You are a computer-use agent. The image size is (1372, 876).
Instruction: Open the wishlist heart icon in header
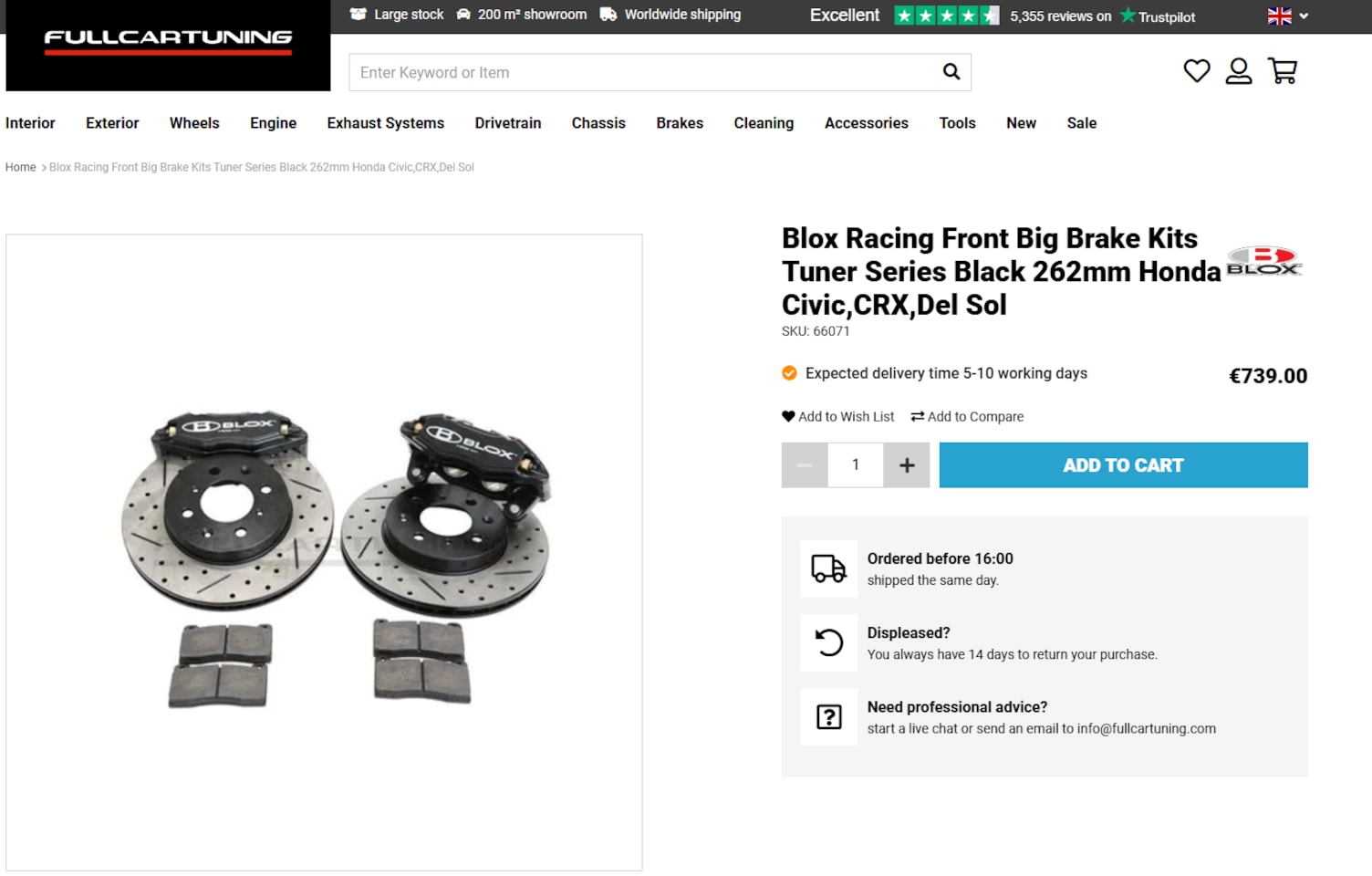click(1196, 71)
